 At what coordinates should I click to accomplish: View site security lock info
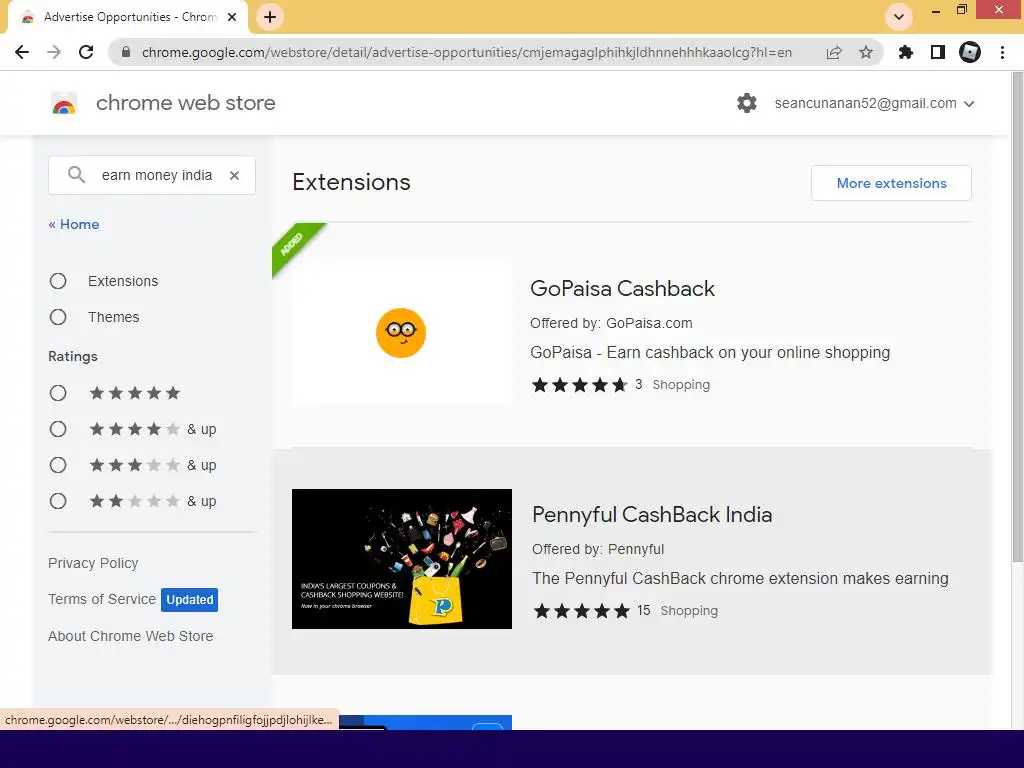coord(126,52)
